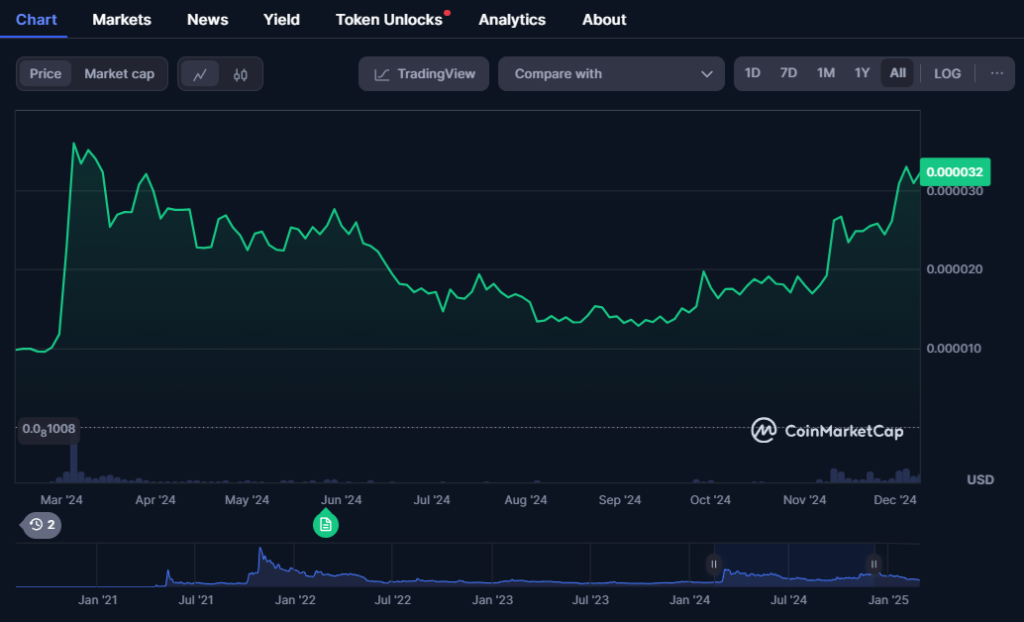Click the Jul '23 label on mini timeline

pos(590,600)
